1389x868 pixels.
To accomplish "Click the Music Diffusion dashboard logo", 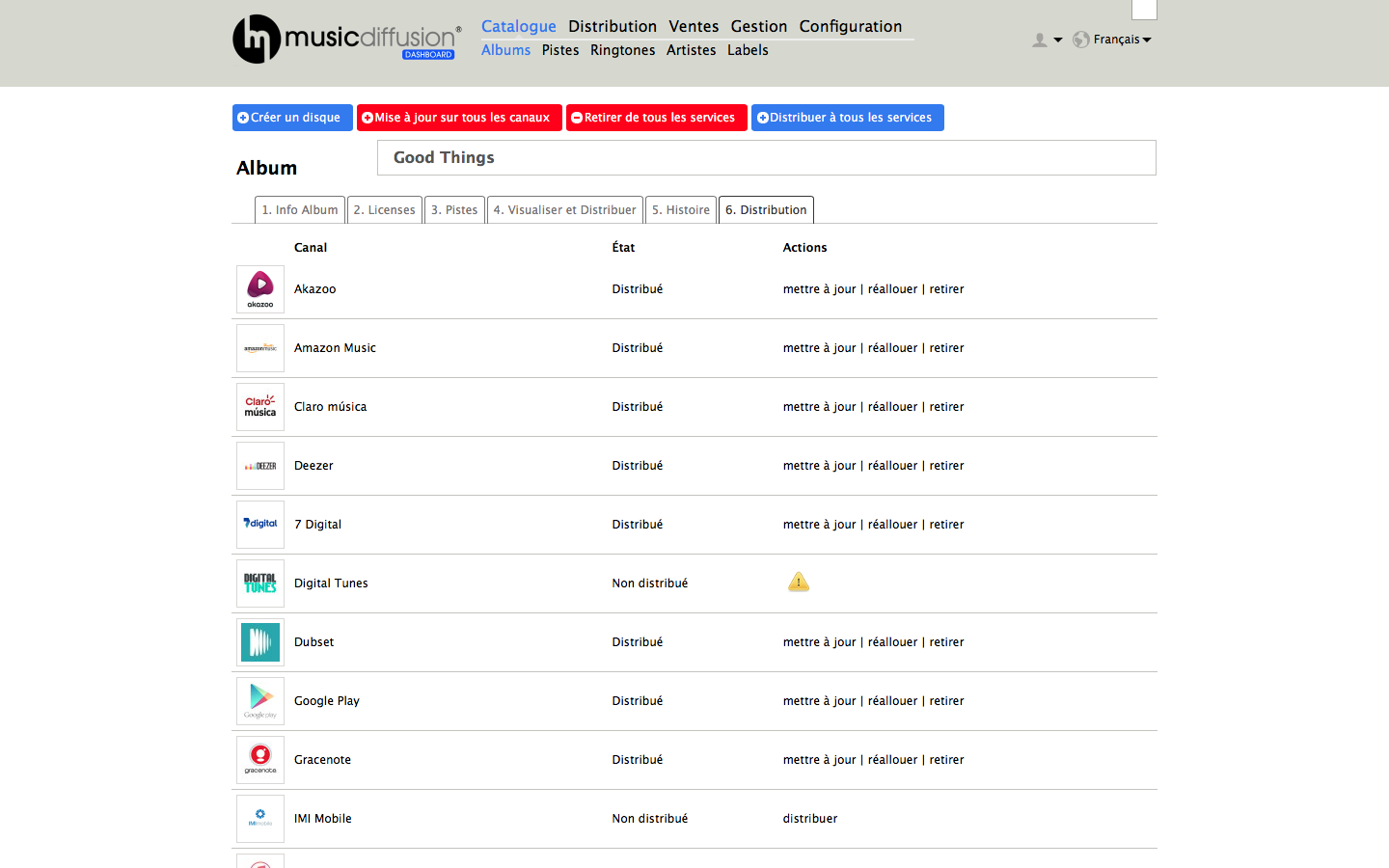I will (x=347, y=39).
